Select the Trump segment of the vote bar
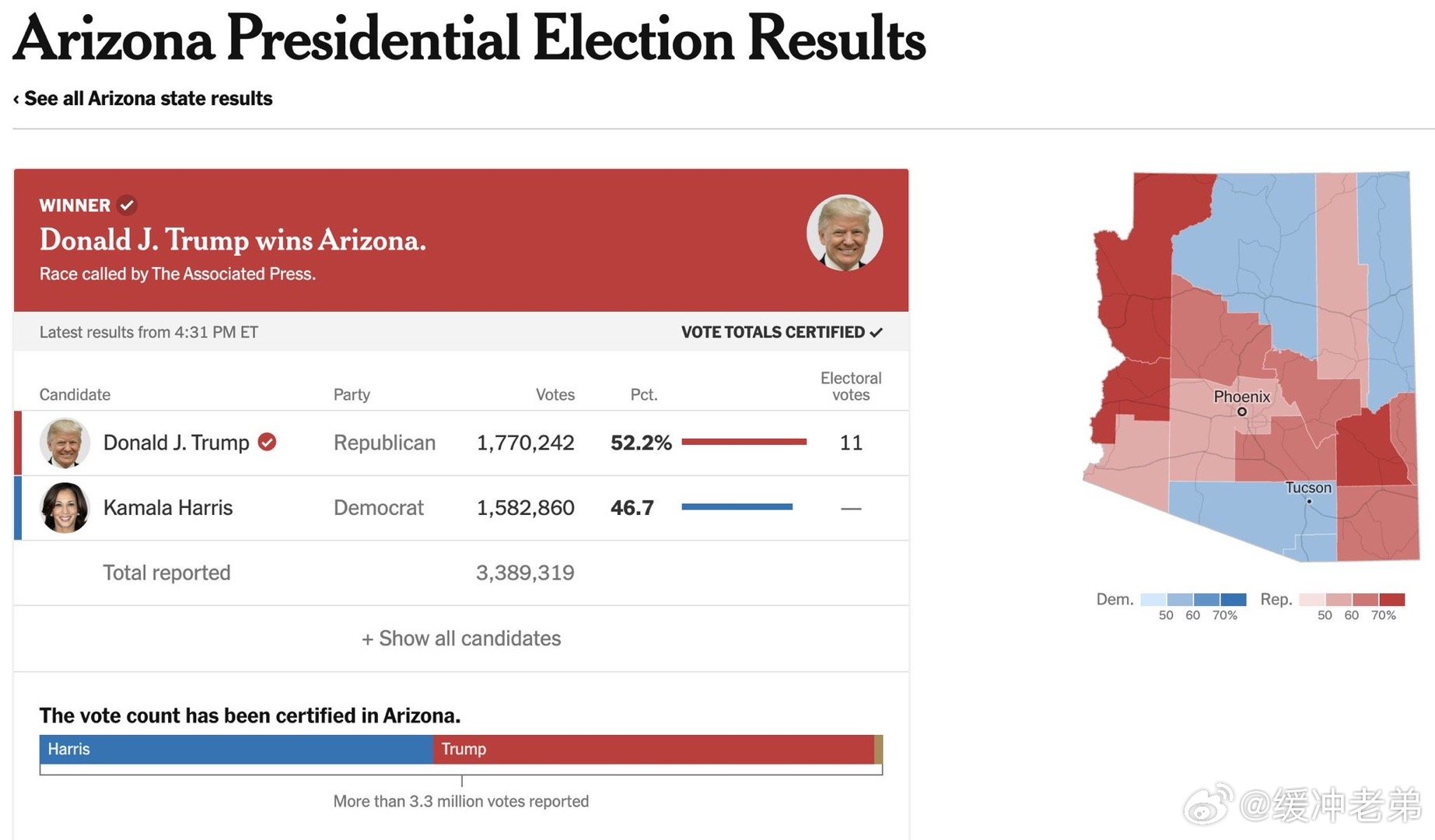1435x840 pixels. coord(653,749)
